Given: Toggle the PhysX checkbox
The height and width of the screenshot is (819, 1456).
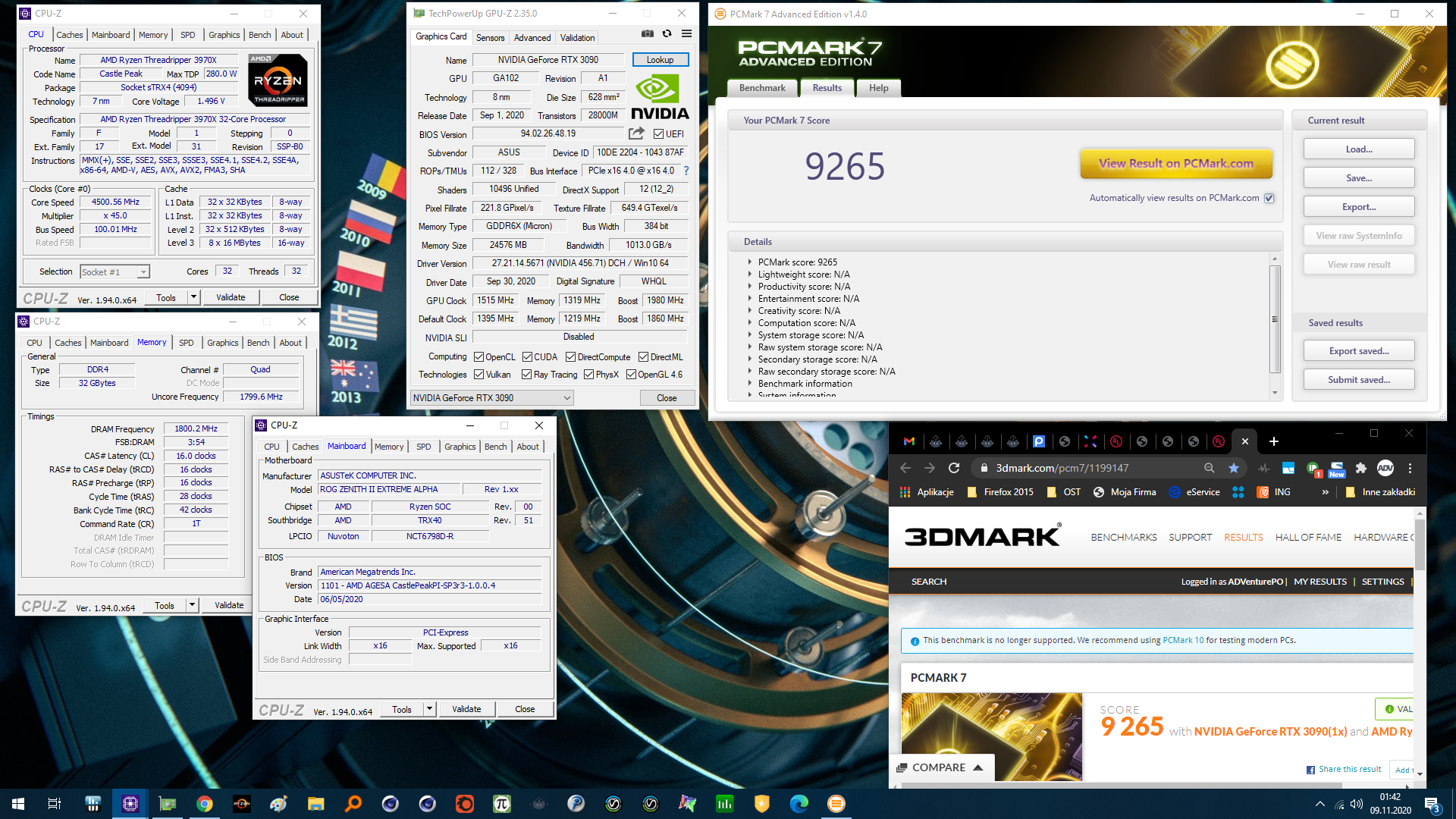Looking at the screenshot, I should [589, 375].
